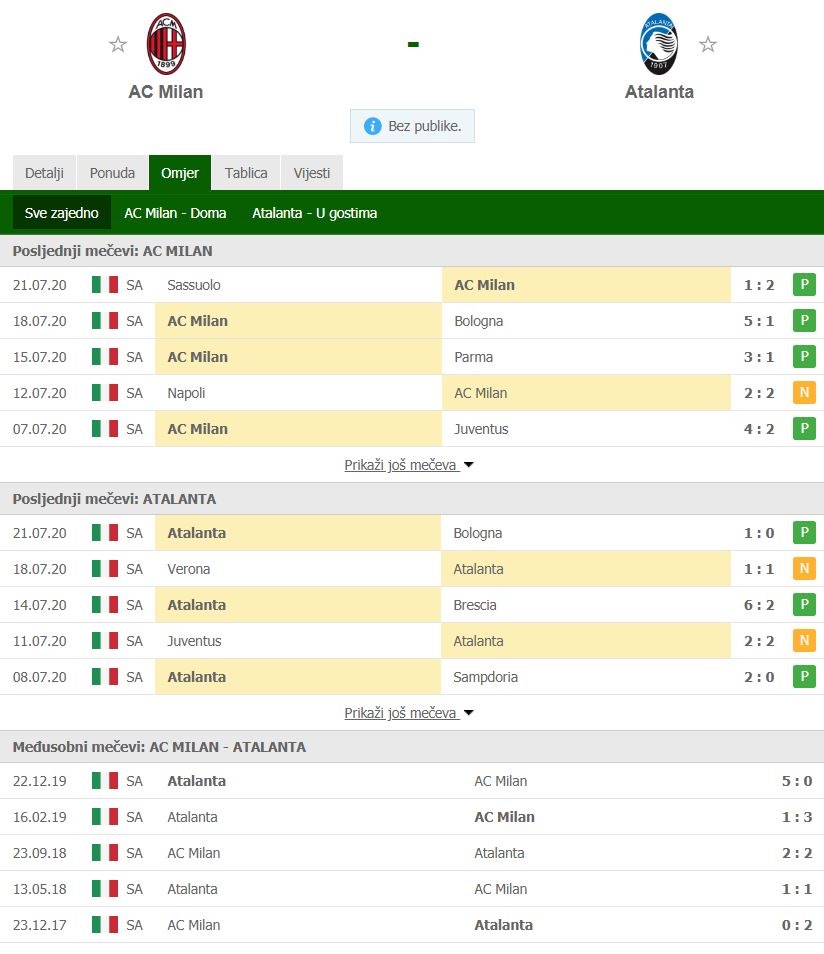Open the Atalanta vs Brescia 6:2 match row
Screen dimensions: 824x954
(412, 605)
